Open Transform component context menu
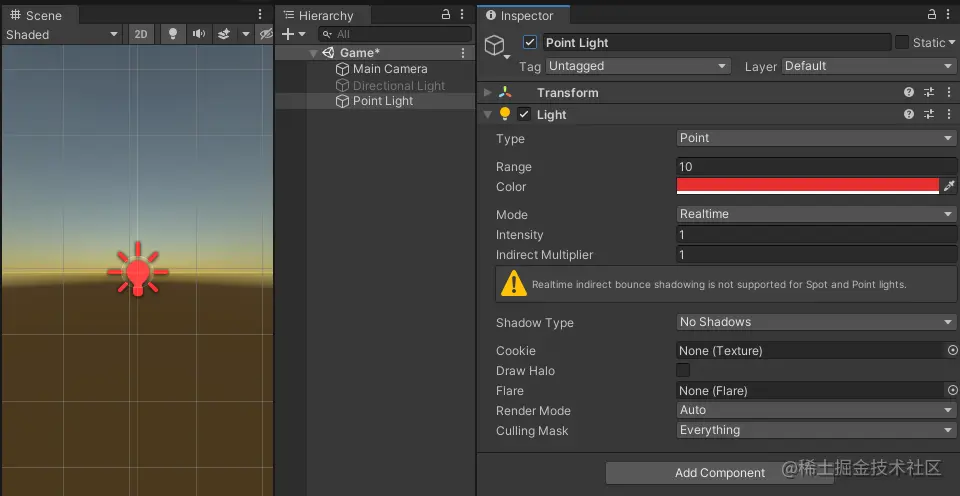Screen dimensions: 960x496 click(949, 92)
